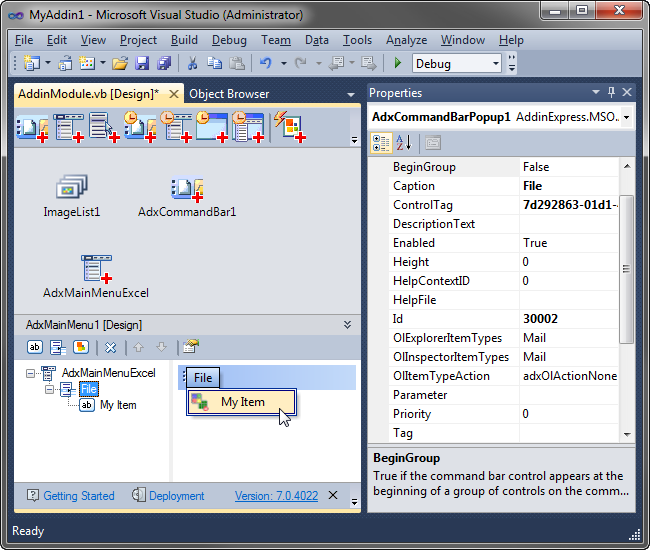Image resolution: width=650 pixels, height=550 pixels.
Task: Start debugging with green play icon
Action: point(398,63)
